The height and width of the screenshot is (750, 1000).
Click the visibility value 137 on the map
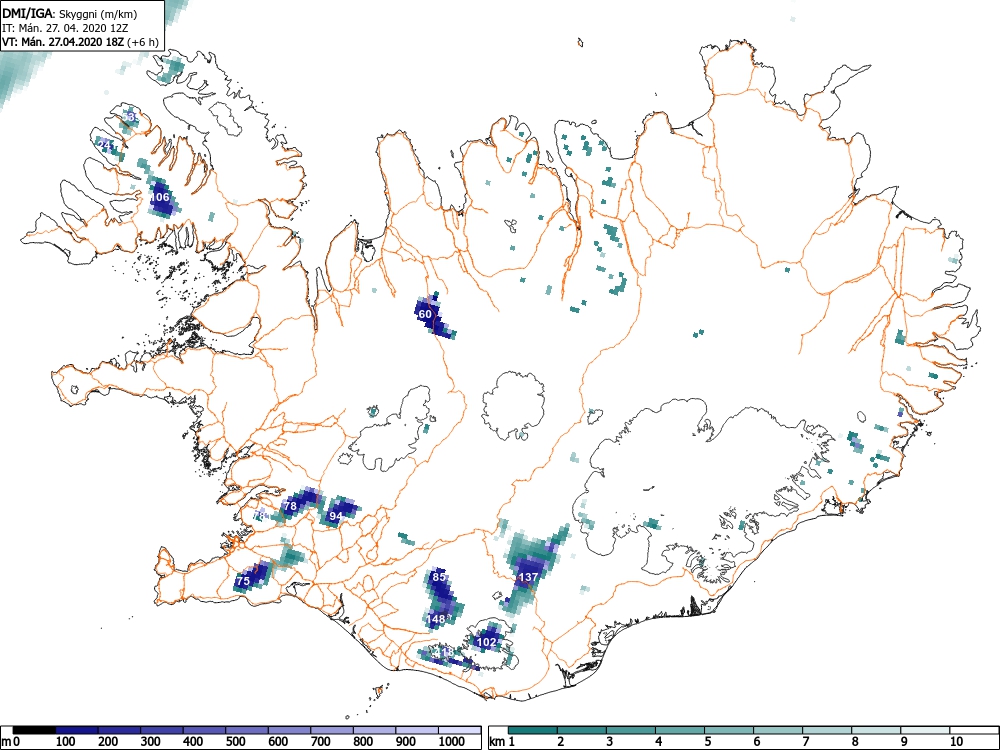coord(528,577)
